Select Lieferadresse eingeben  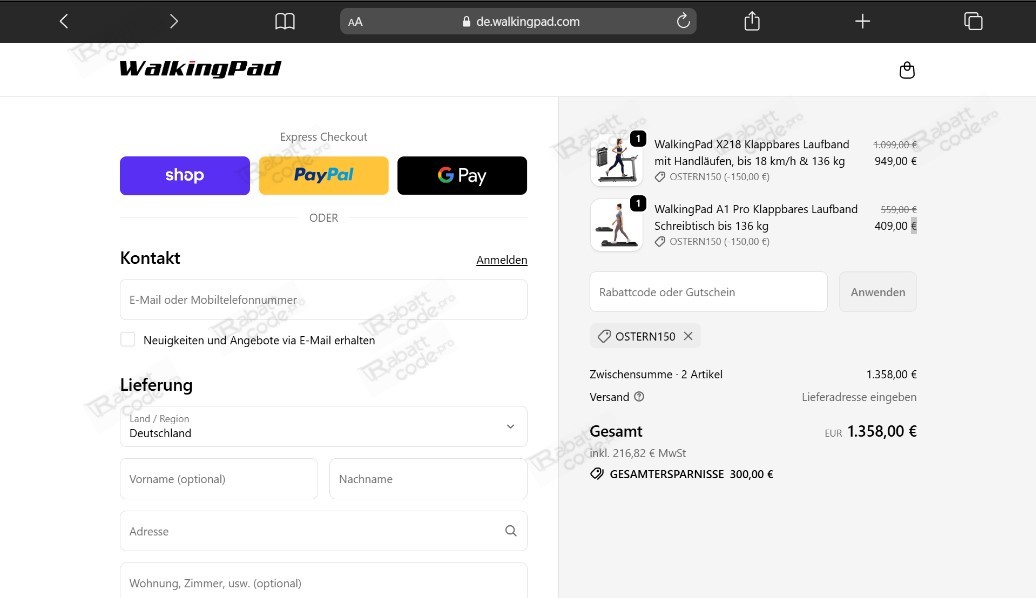859,397
